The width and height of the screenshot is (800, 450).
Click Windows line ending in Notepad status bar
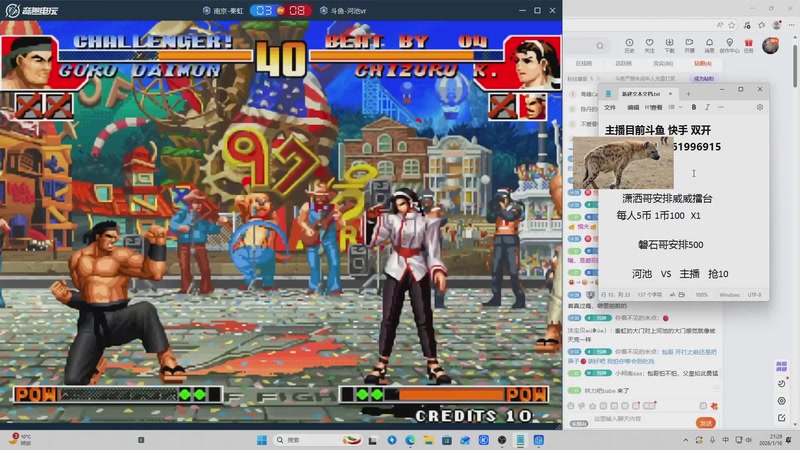(x=729, y=295)
